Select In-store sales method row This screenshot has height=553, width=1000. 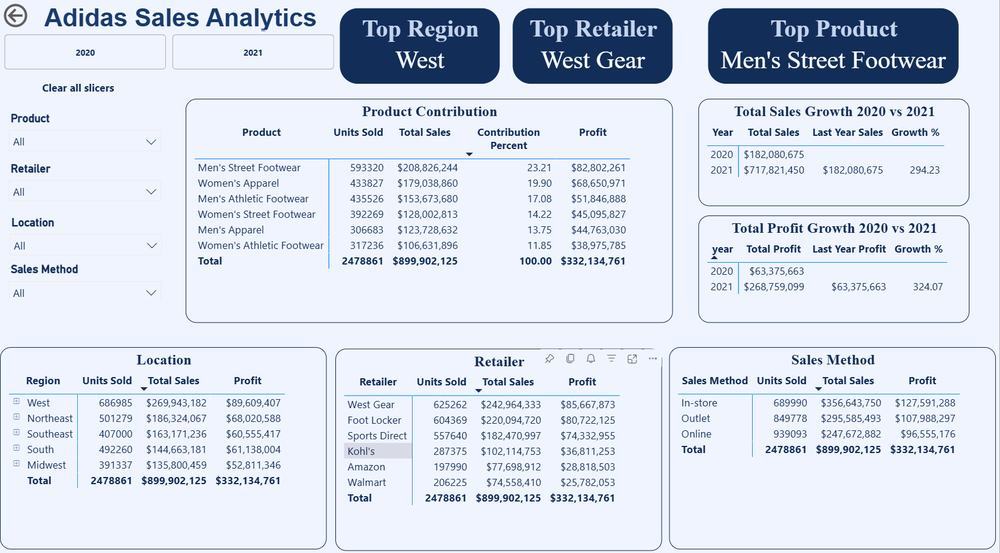pos(818,402)
